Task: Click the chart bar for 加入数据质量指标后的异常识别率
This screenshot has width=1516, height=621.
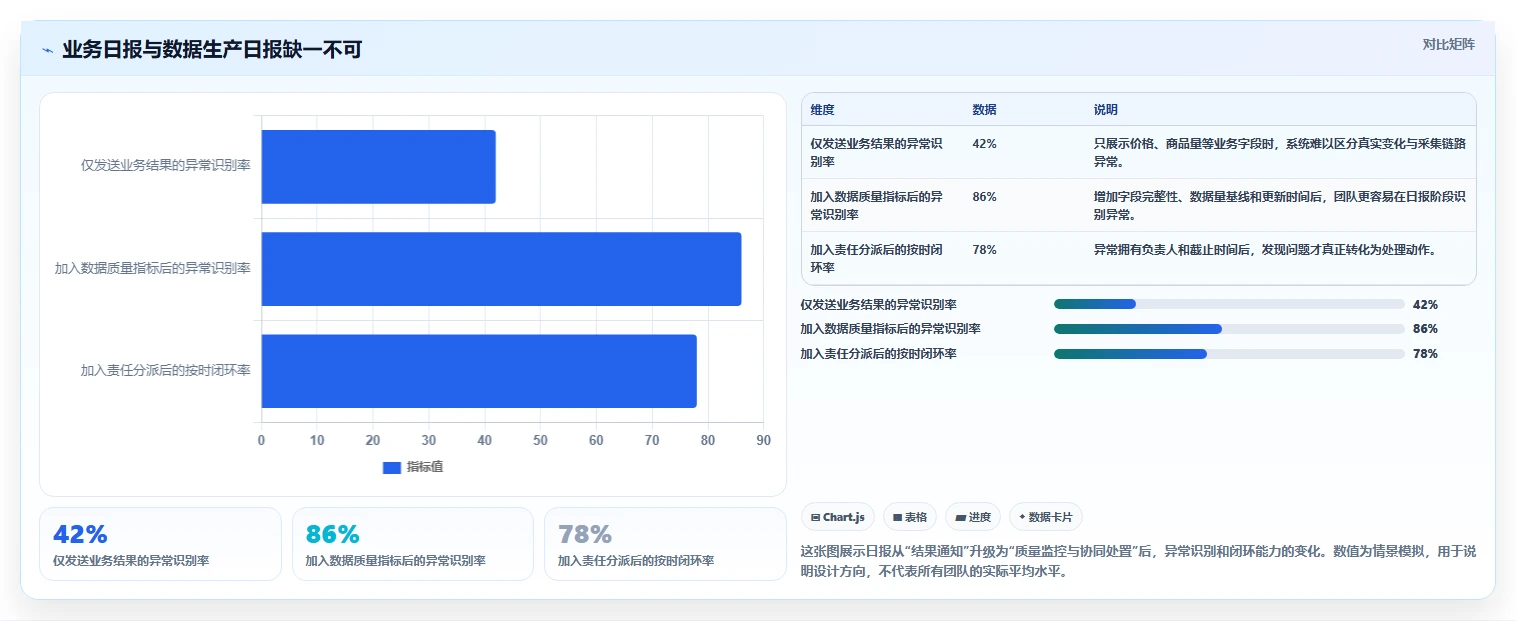Action: [501, 269]
